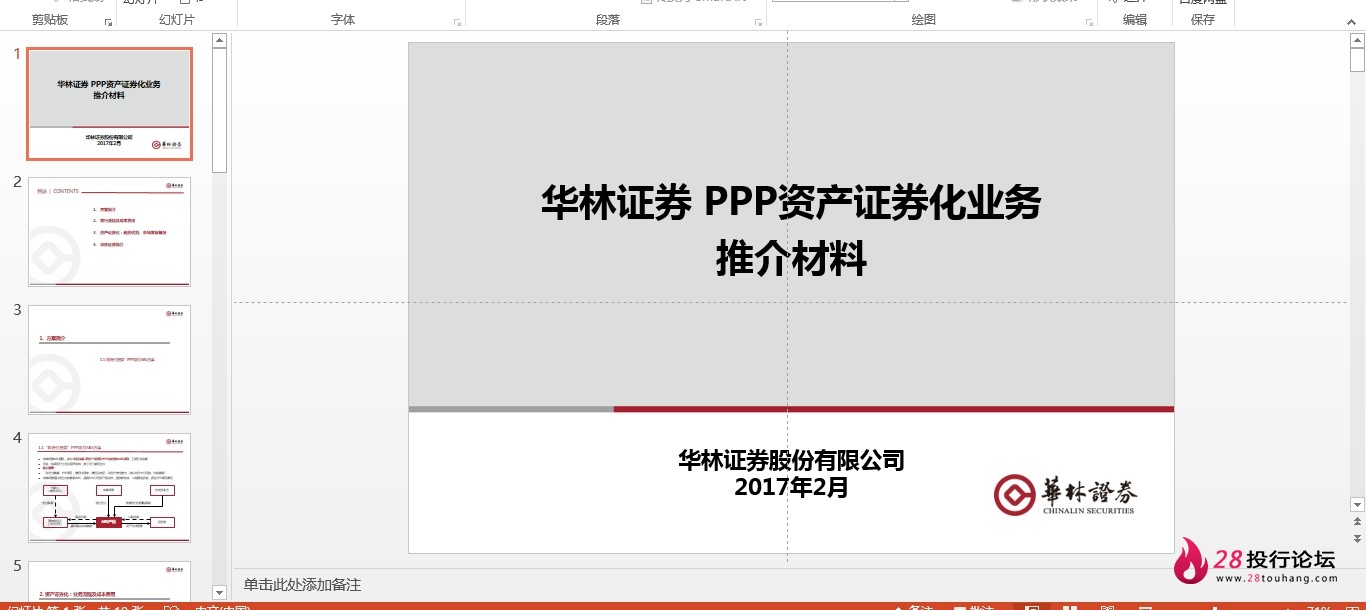Select slide 2 CONTENTS thumbnail
This screenshot has height=610, width=1366.
(109, 232)
